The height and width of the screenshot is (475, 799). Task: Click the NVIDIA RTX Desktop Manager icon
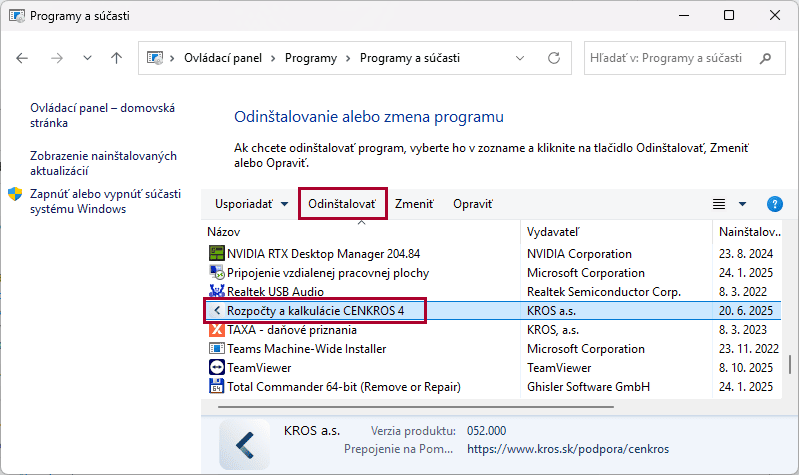[x=216, y=254]
